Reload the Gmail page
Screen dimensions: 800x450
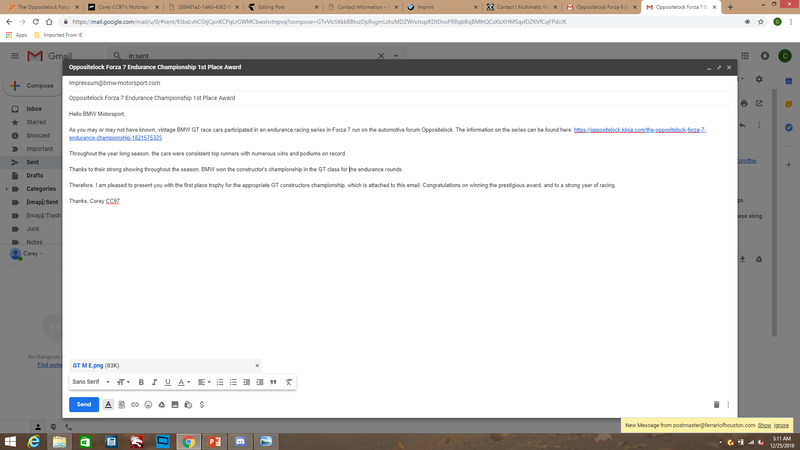pos(36,22)
